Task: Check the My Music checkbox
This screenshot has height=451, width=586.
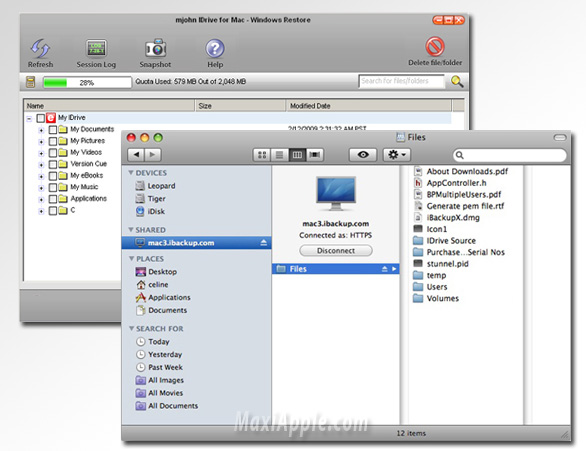Action: 53,188
